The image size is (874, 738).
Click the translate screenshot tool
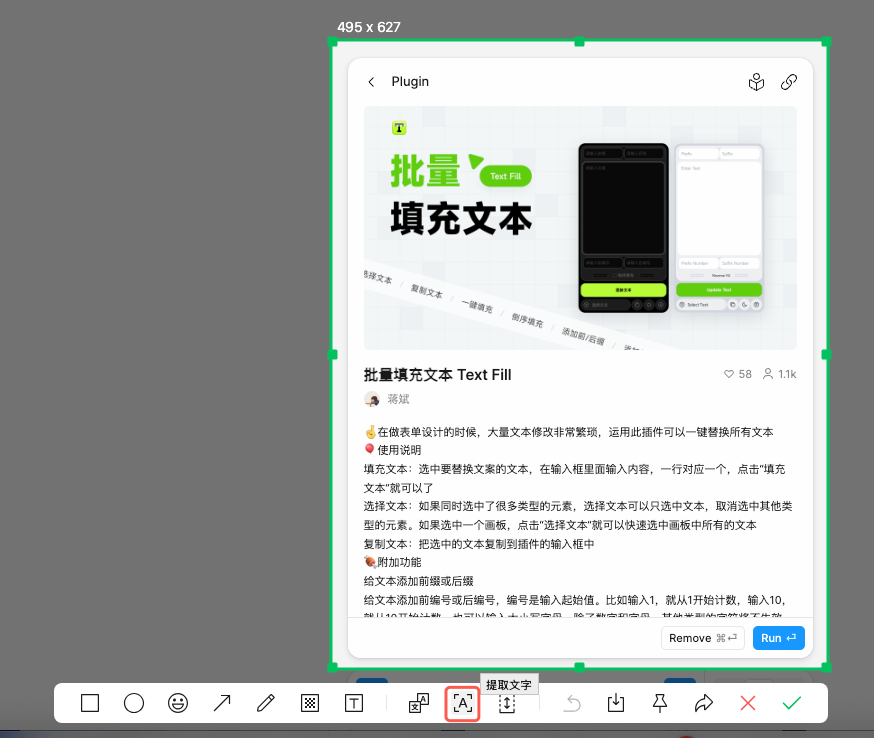tap(419, 703)
